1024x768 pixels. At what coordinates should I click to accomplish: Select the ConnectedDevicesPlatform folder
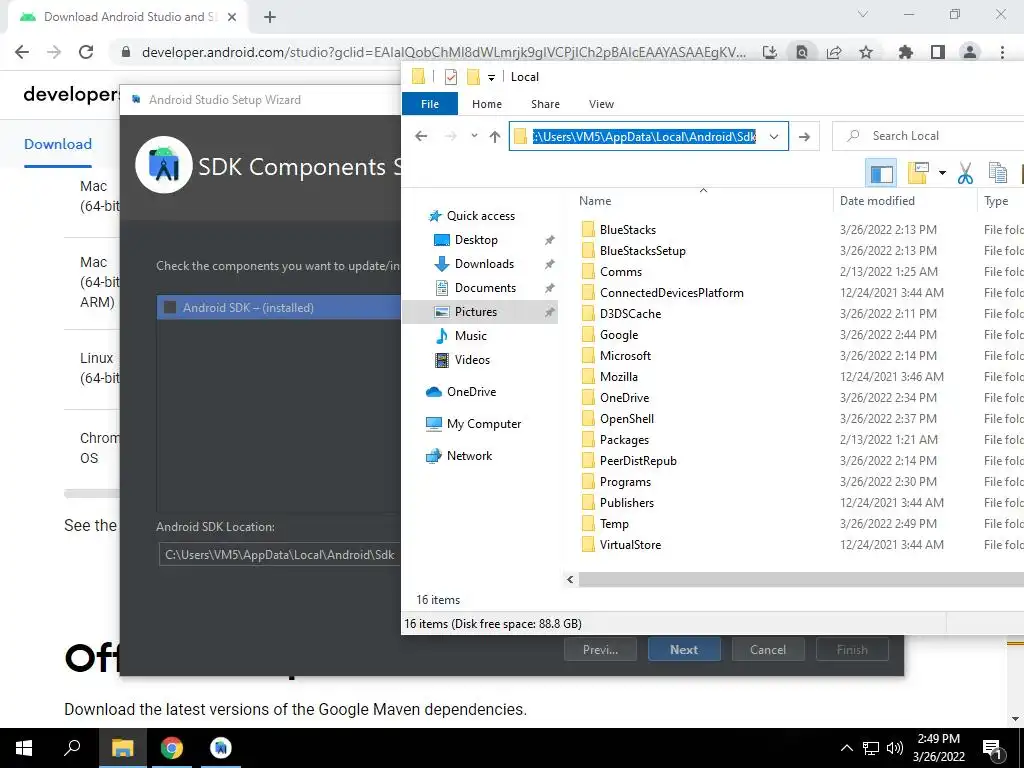pyautogui.click(x=671, y=293)
